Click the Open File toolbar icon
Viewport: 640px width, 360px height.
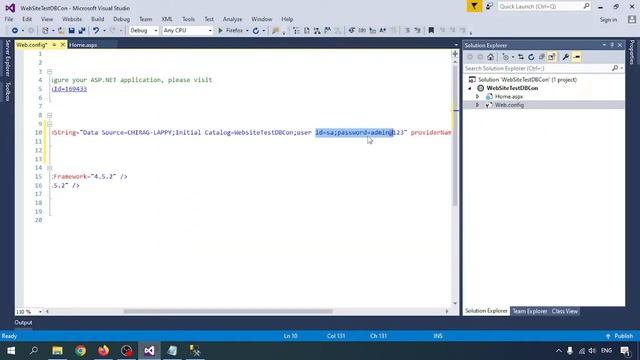(61, 31)
